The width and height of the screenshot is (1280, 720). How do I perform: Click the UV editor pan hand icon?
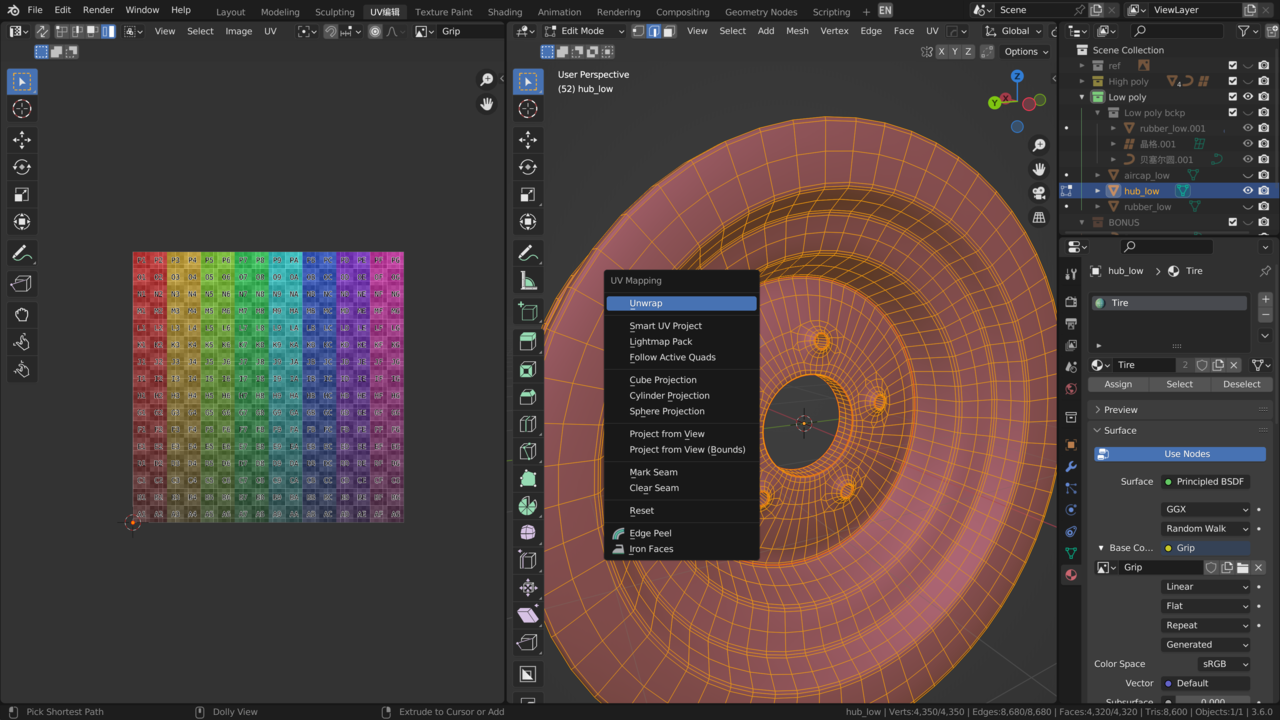click(487, 104)
